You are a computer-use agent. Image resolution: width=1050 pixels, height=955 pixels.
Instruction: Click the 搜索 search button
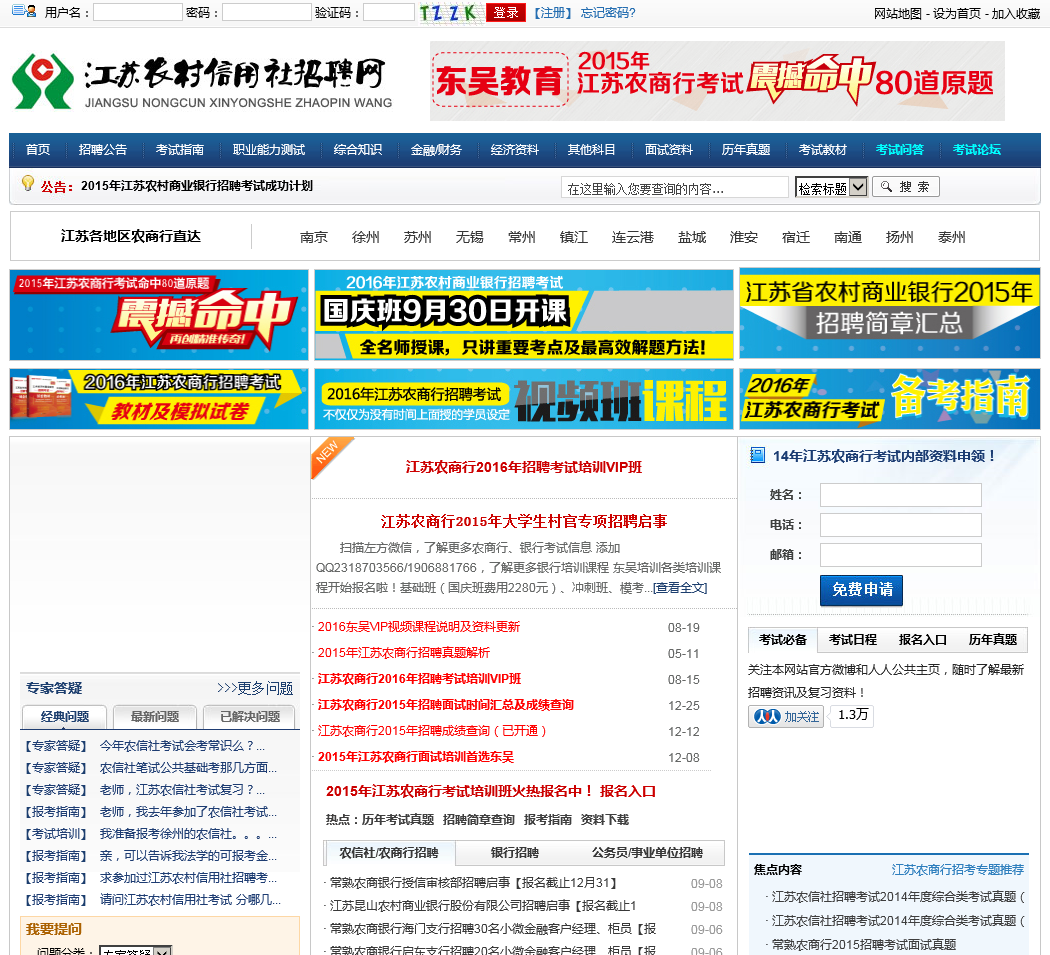tap(906, 187)
